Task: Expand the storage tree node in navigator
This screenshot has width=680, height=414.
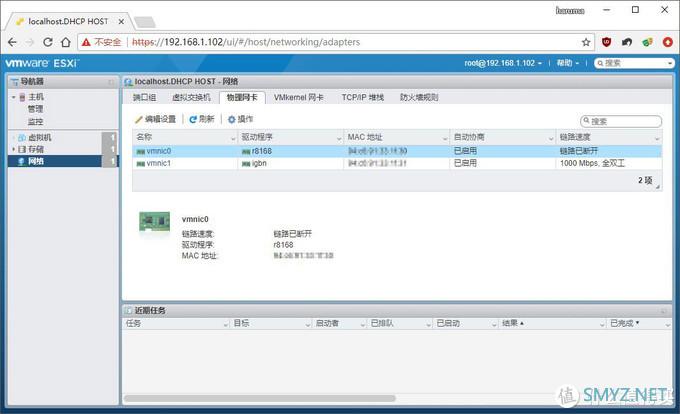Action: (x=13, y=150)
